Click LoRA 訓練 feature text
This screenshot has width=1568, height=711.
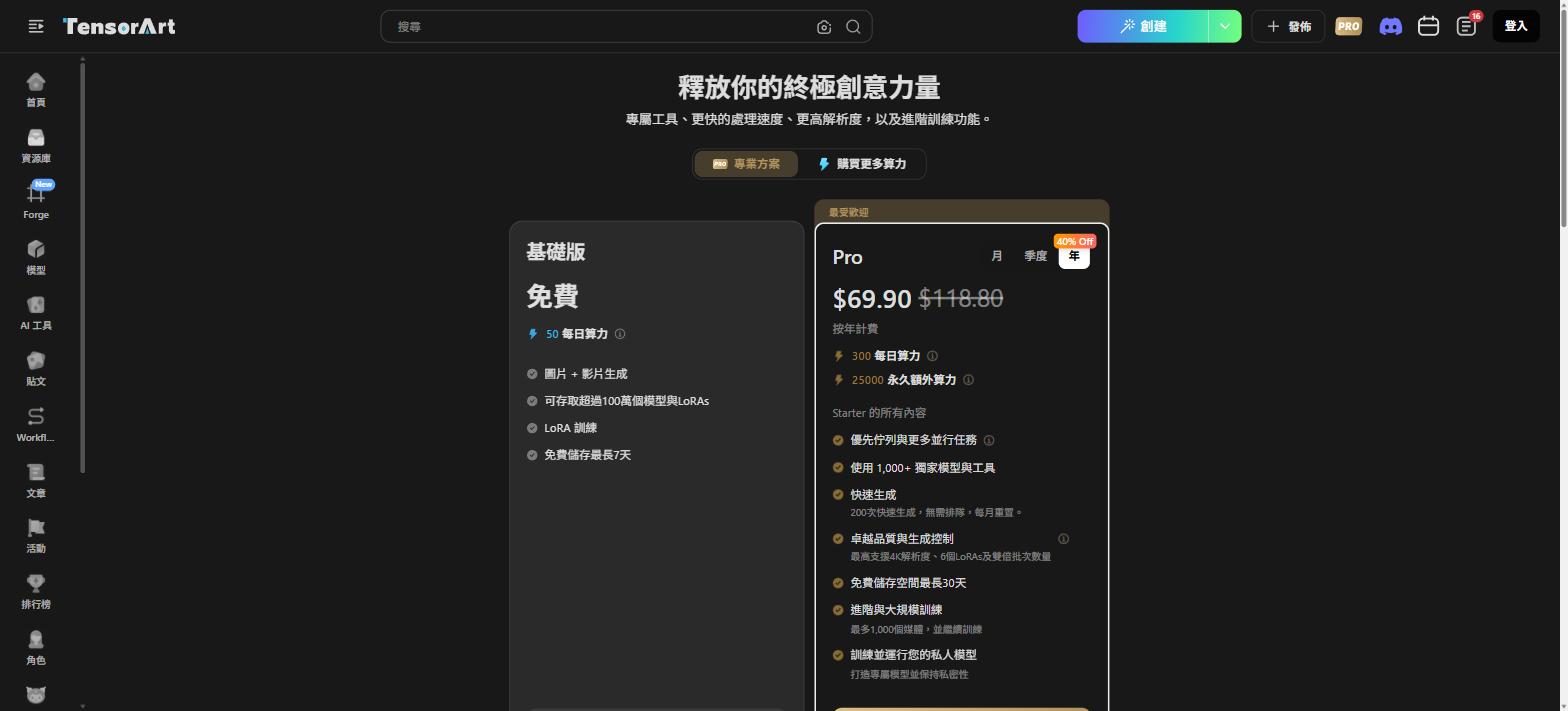(x=570, y=428)
